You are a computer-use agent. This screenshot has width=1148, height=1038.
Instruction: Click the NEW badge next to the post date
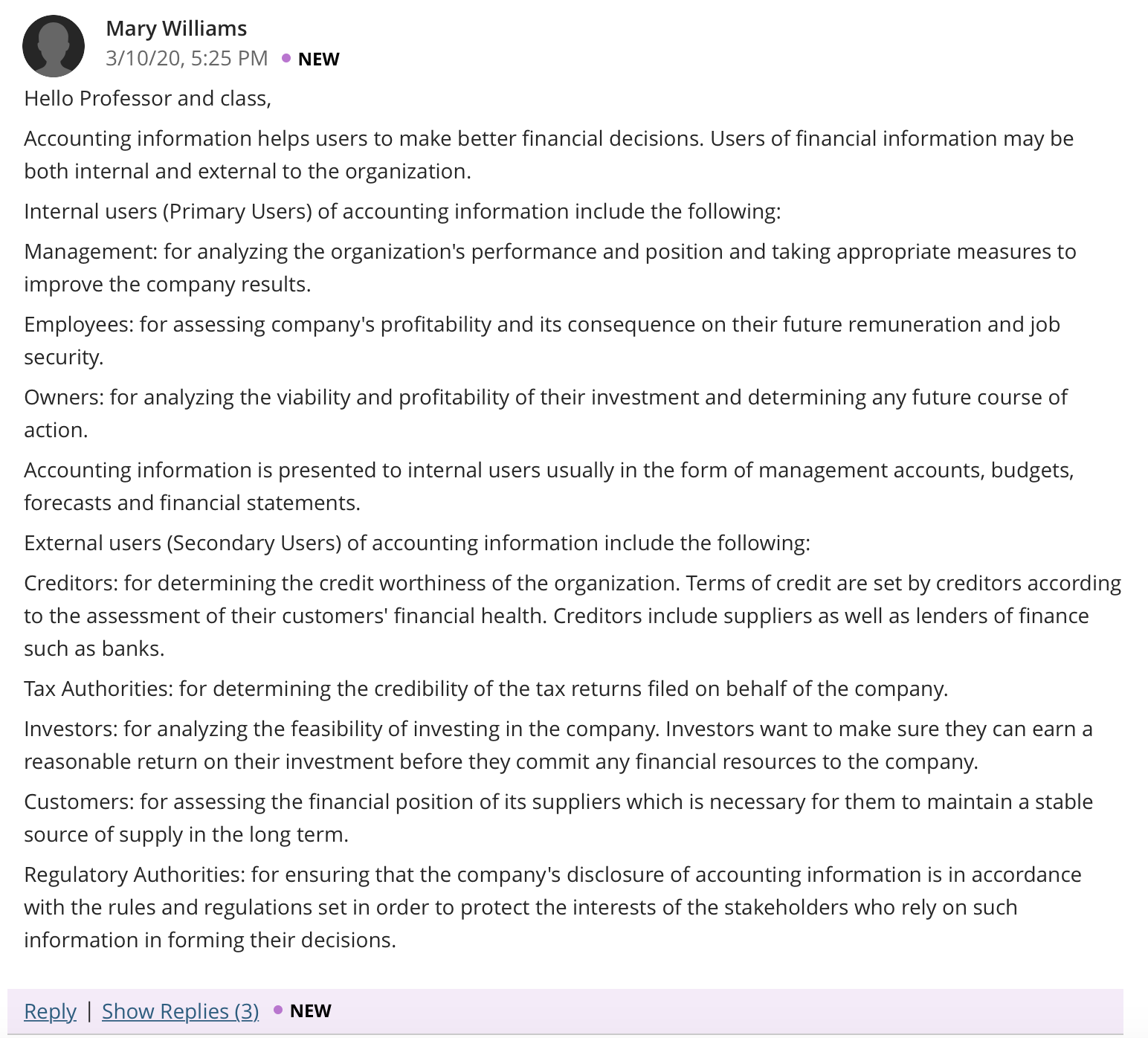click(x=318, y=59)
